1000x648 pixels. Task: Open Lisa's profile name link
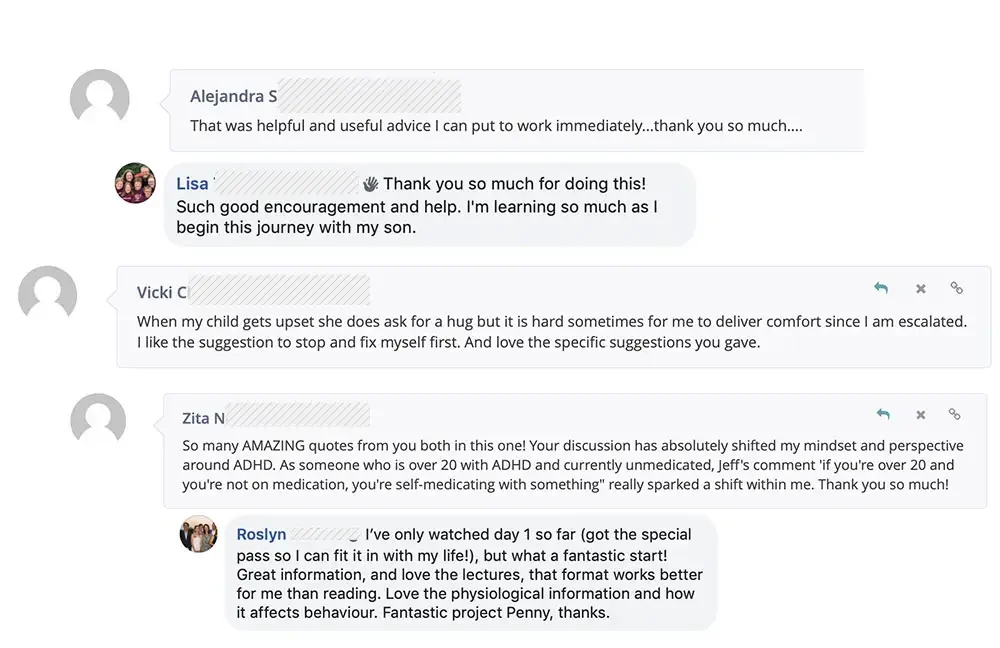(x=193, y=184)
